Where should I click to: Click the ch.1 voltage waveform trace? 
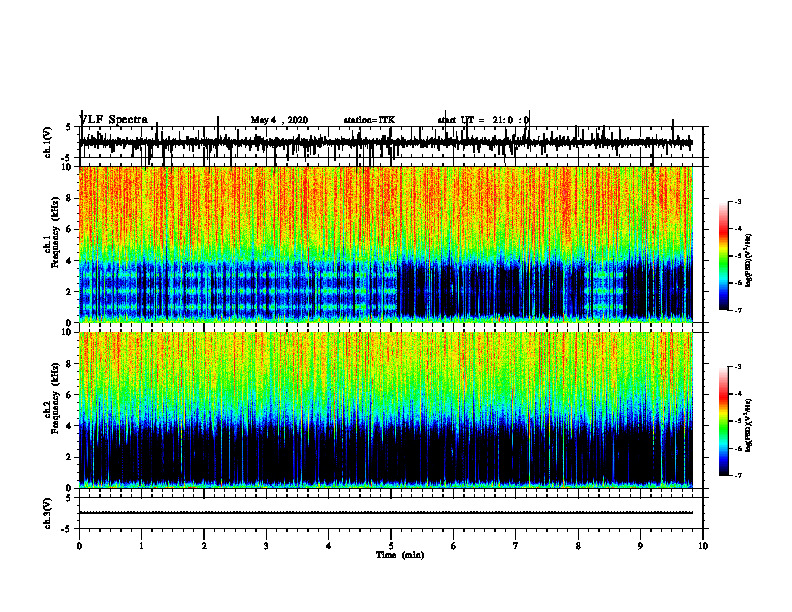[x=386, y=143]
